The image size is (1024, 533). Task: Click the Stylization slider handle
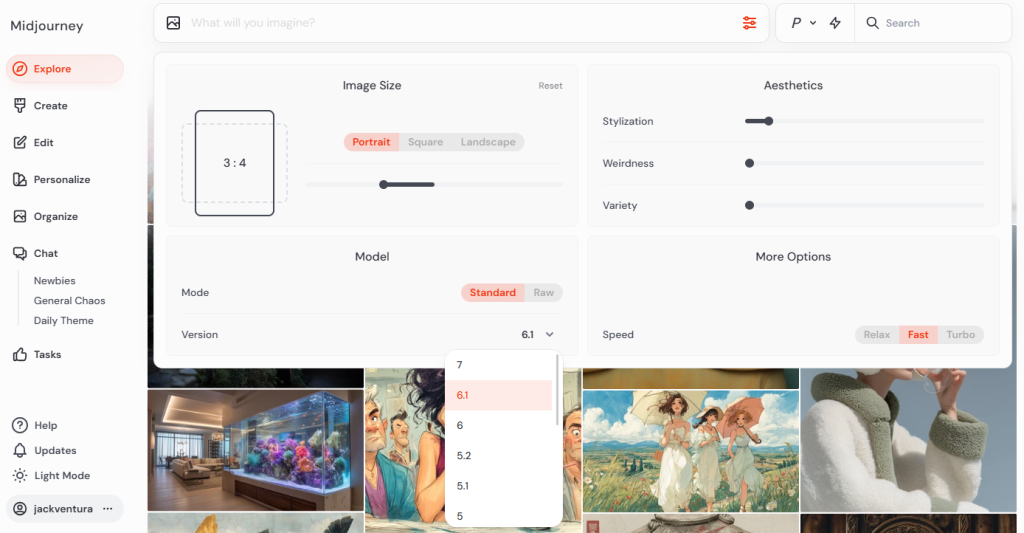tap(768, 121)
